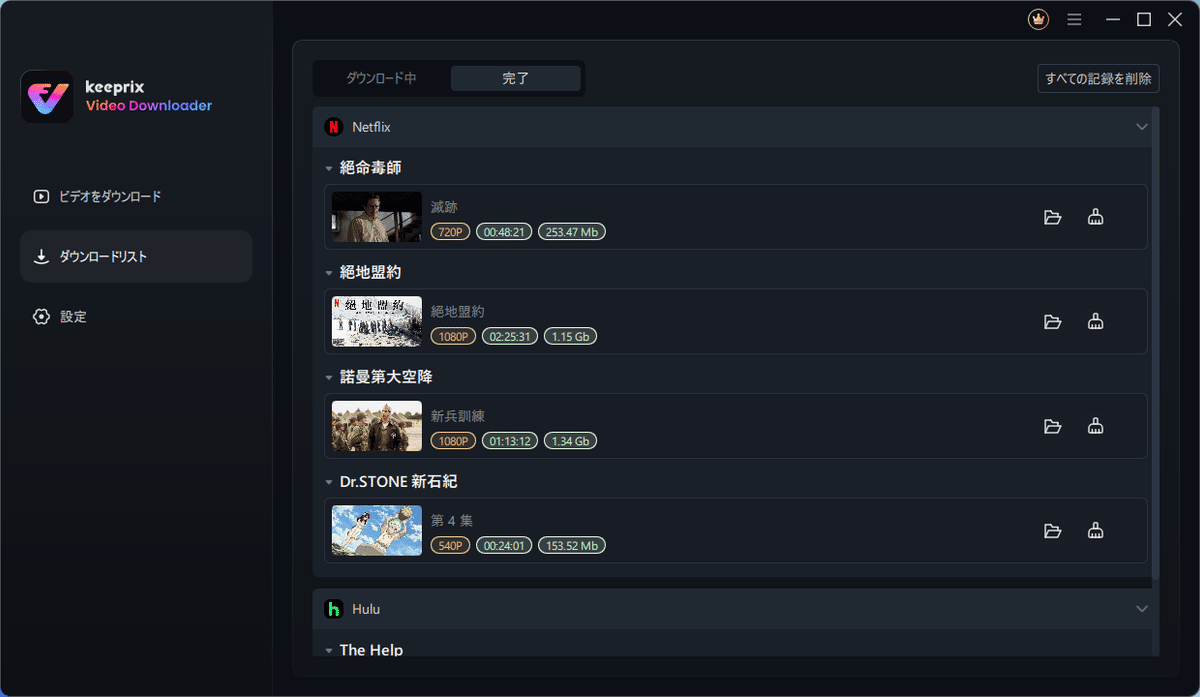Switch to the ダウンロード中 tab
Screen dimensions: 1200x697
pyautogui.click(x=381, y=78)
